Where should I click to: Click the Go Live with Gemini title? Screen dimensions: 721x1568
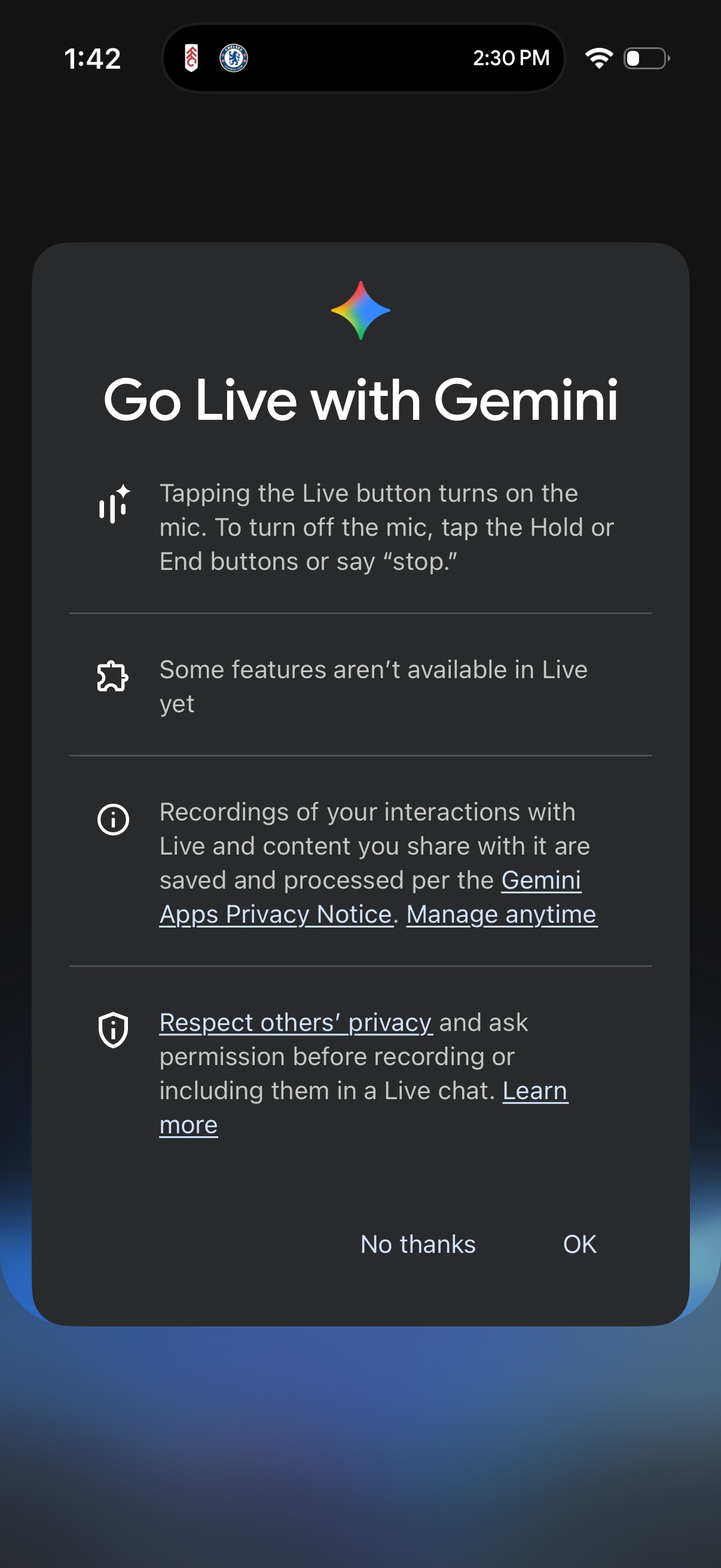(360, 401)
